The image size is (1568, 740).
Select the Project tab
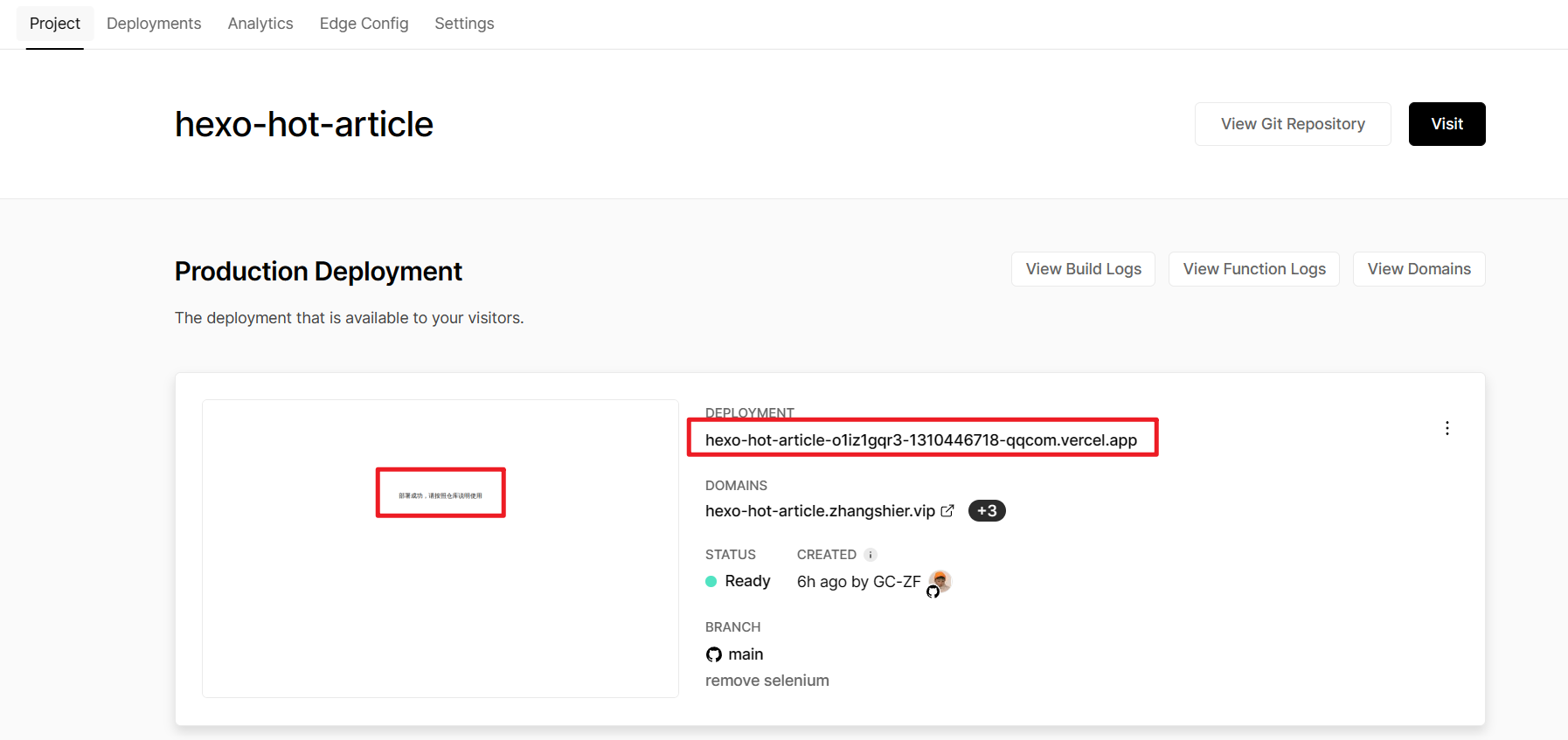[x=55, y=24]
